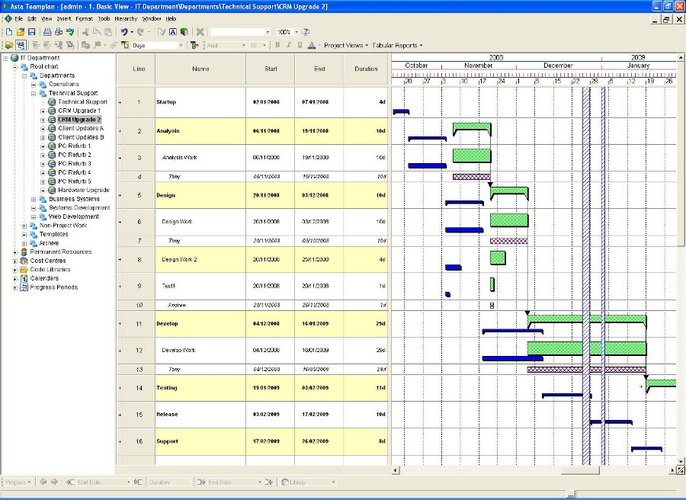Select the Testing task row name
Screen dimensions: 686x500
166,388
